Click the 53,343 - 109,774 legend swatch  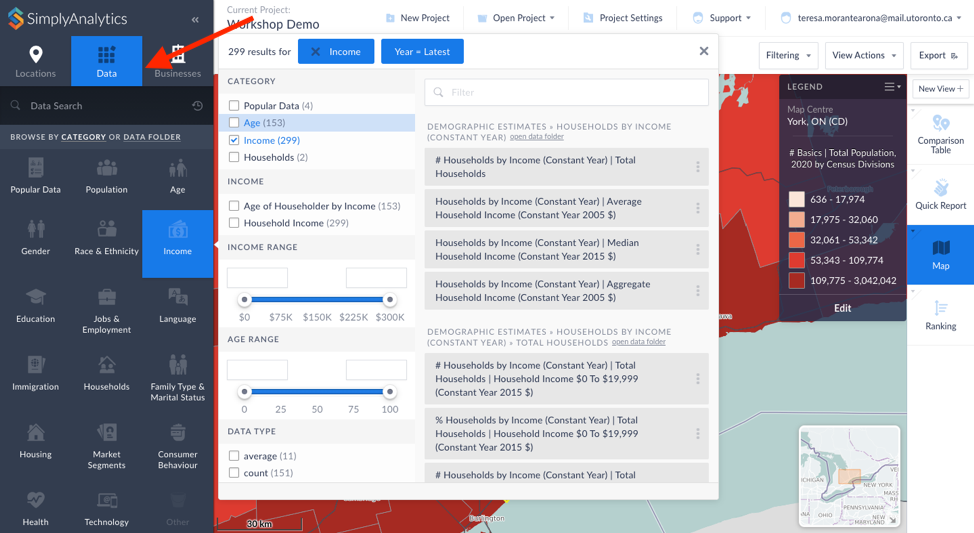[796, 260]
